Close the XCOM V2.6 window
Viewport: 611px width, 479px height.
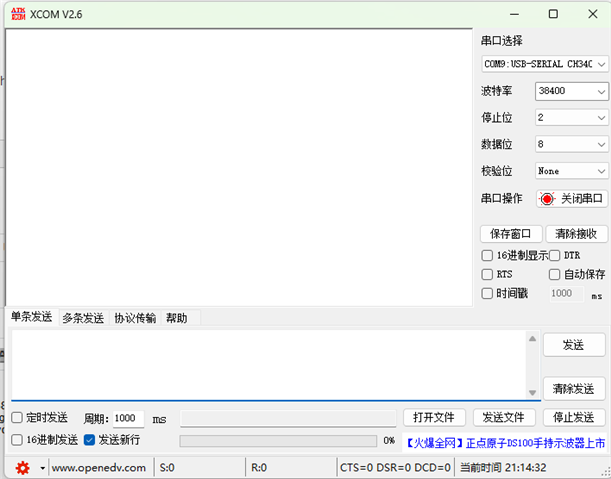point(593,14)
